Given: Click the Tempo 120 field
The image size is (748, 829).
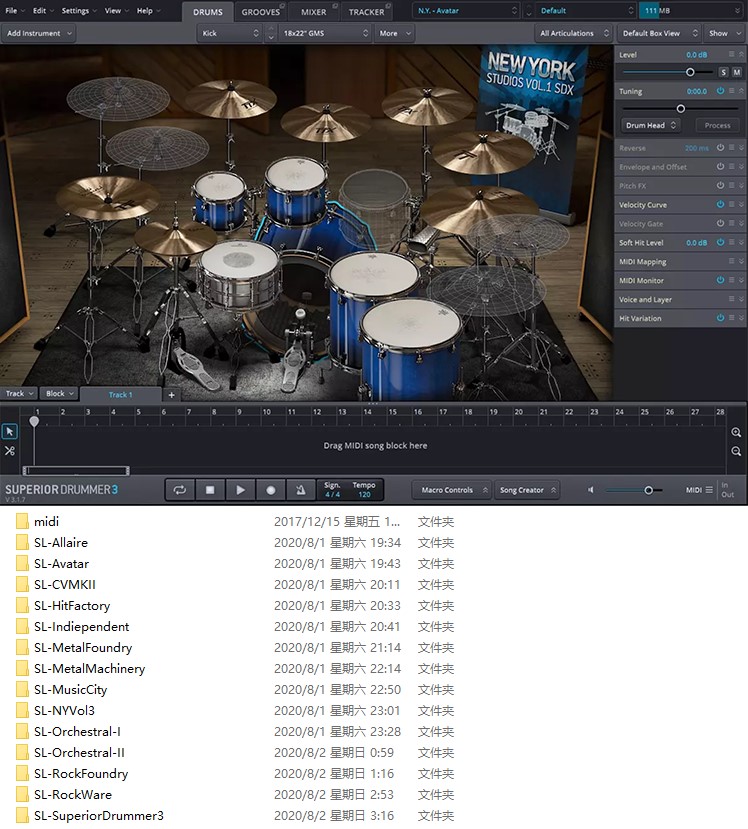Looking at the screenshot, I should coord(364,490).
